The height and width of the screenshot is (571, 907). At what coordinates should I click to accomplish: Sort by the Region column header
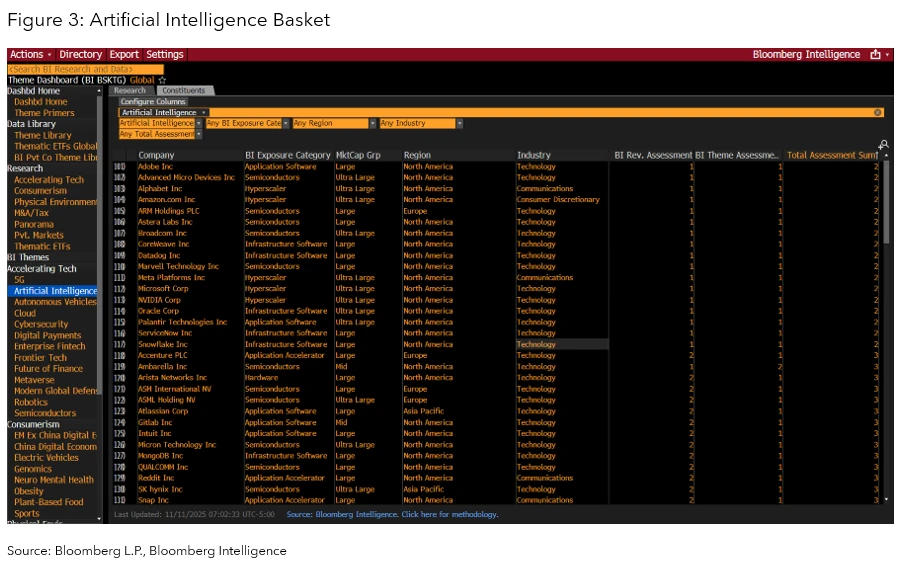(417, 155)
